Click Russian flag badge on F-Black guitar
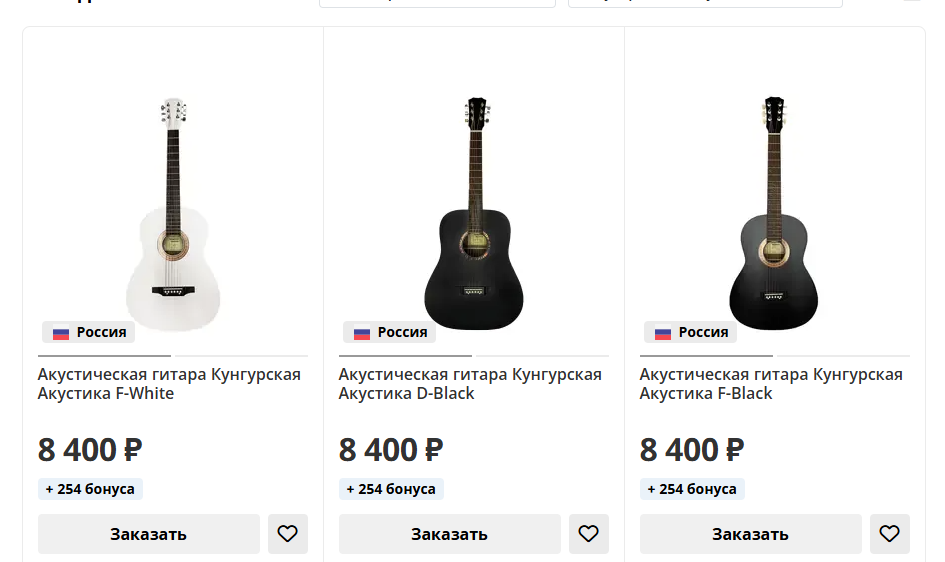The height and width of the screenshot is (562, 945). coord(691,332)
